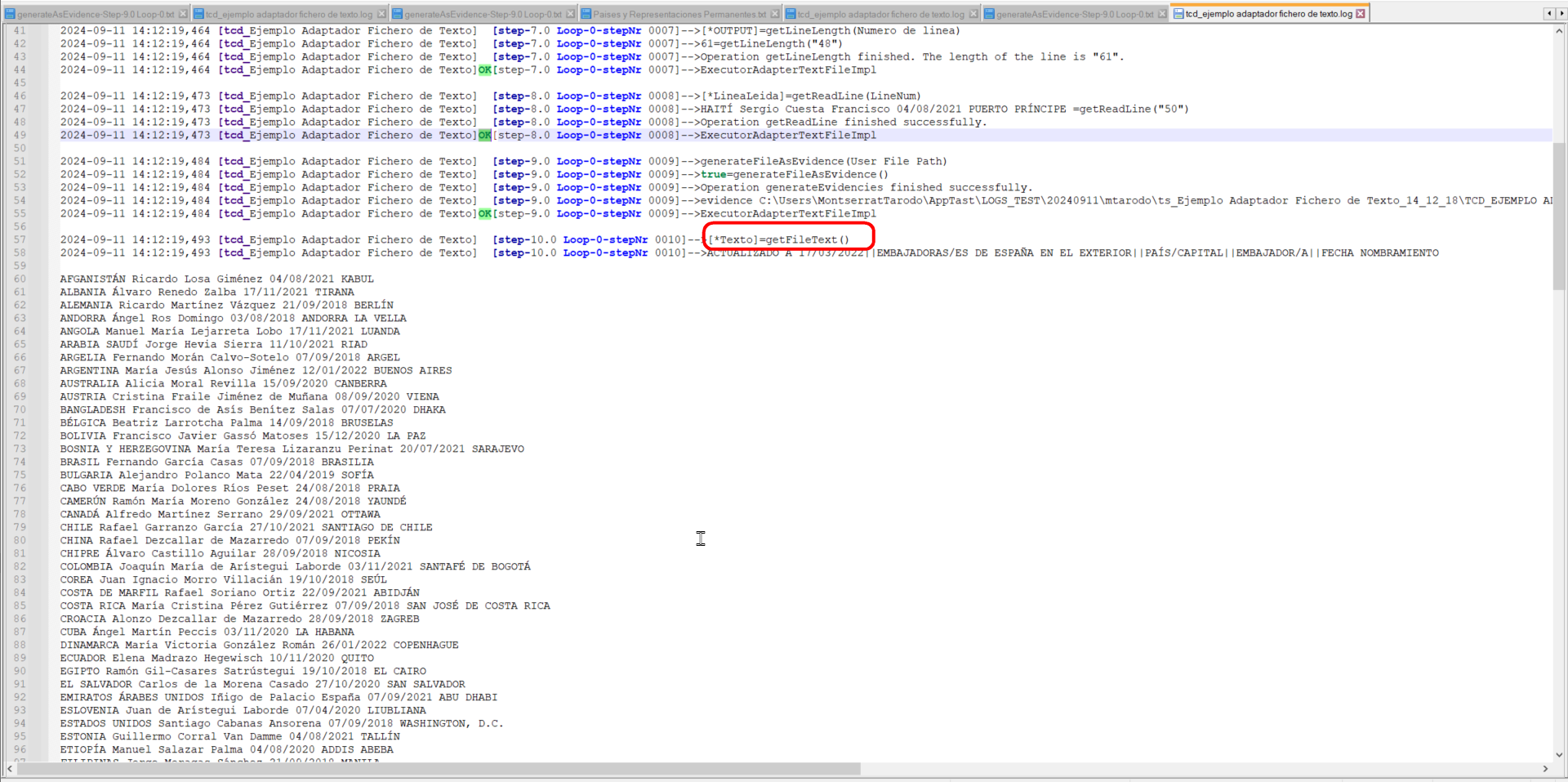The width and height of the screenshot is (1568, 782).
Task: Click line number 60 in the margin
Action: tap(20, 279)
